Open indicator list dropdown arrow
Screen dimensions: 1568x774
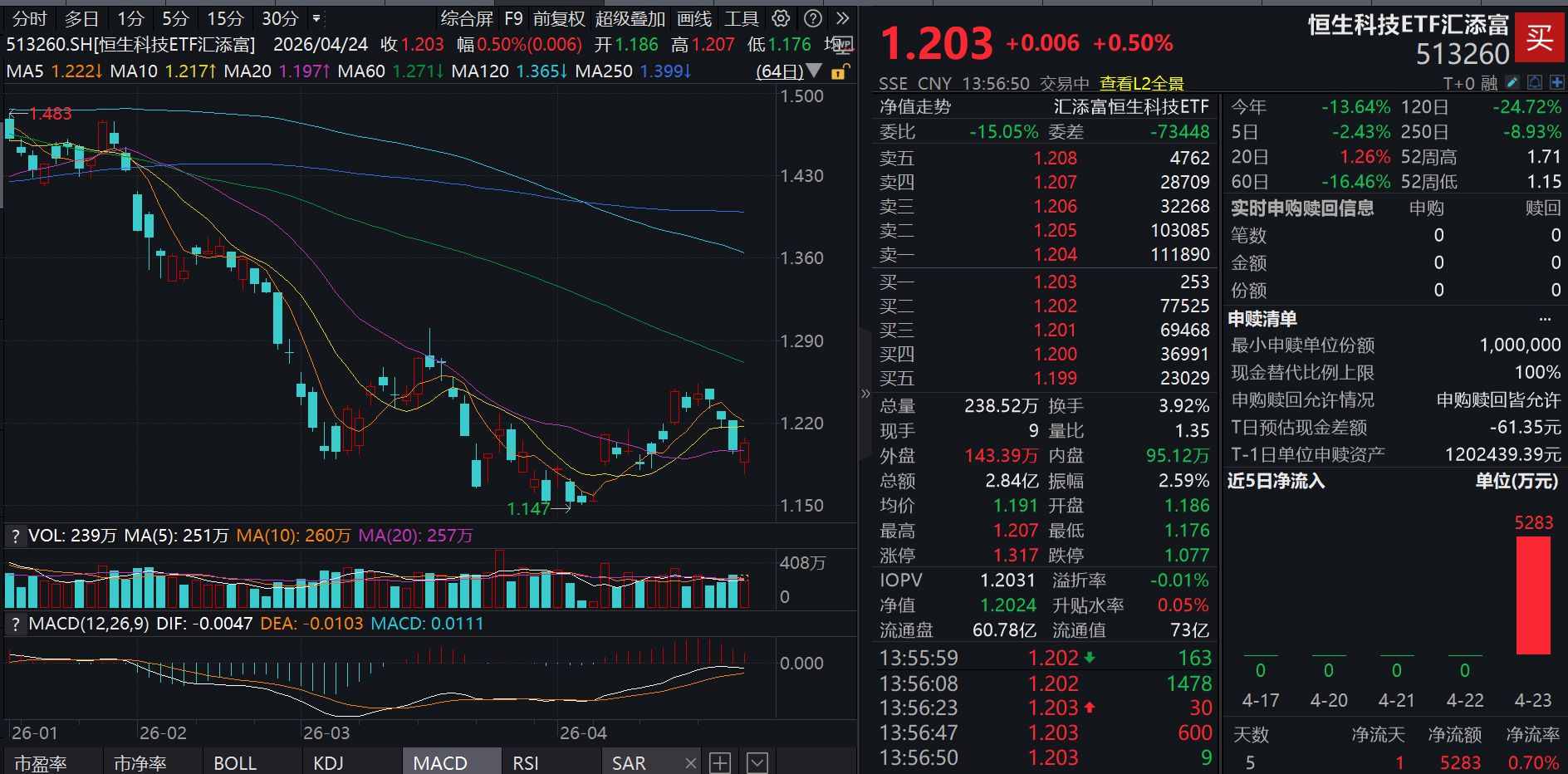(x=757, y=762)
